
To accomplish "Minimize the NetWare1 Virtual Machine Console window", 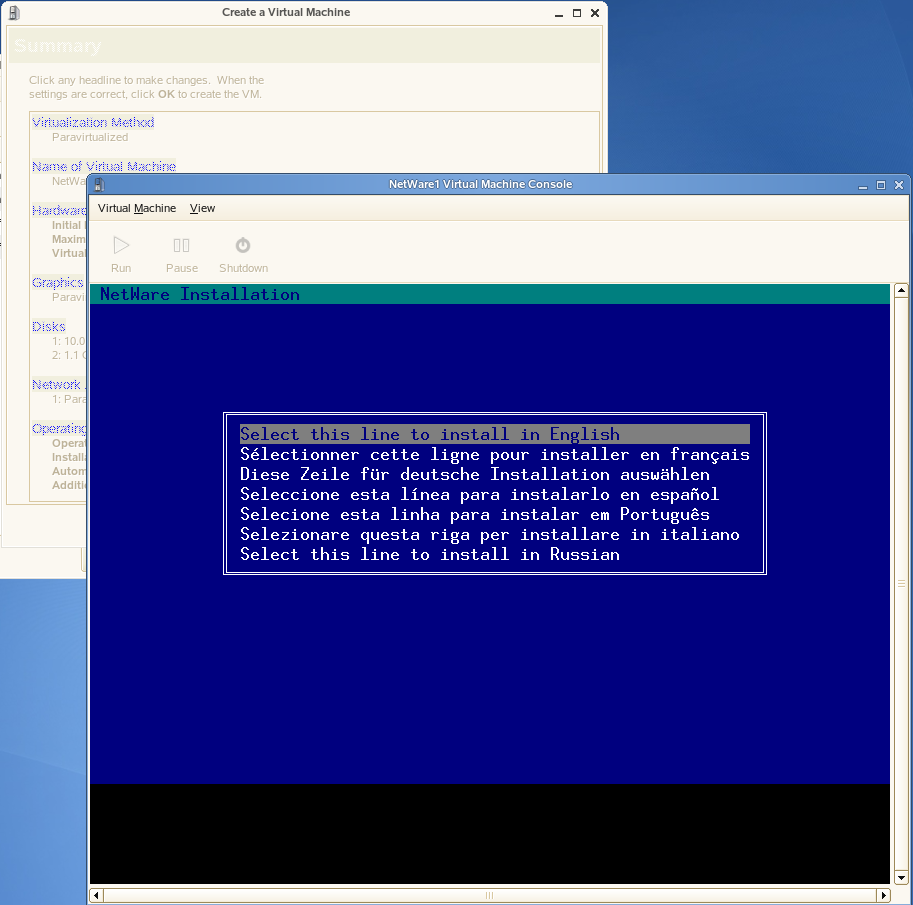I will click(x=863, y=185).
